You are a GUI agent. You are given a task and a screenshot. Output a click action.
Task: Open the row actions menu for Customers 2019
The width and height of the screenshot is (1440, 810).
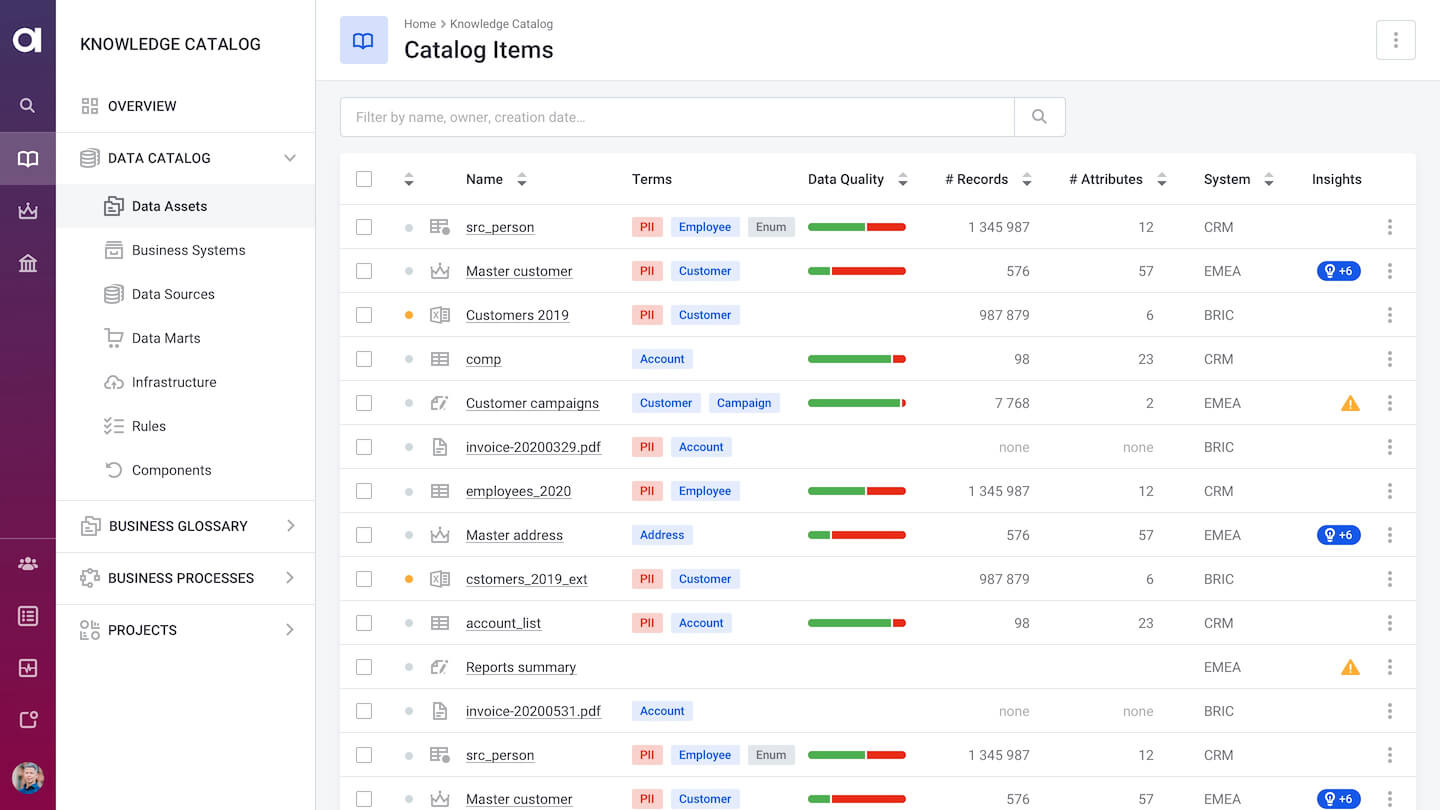click(1390, 314)
